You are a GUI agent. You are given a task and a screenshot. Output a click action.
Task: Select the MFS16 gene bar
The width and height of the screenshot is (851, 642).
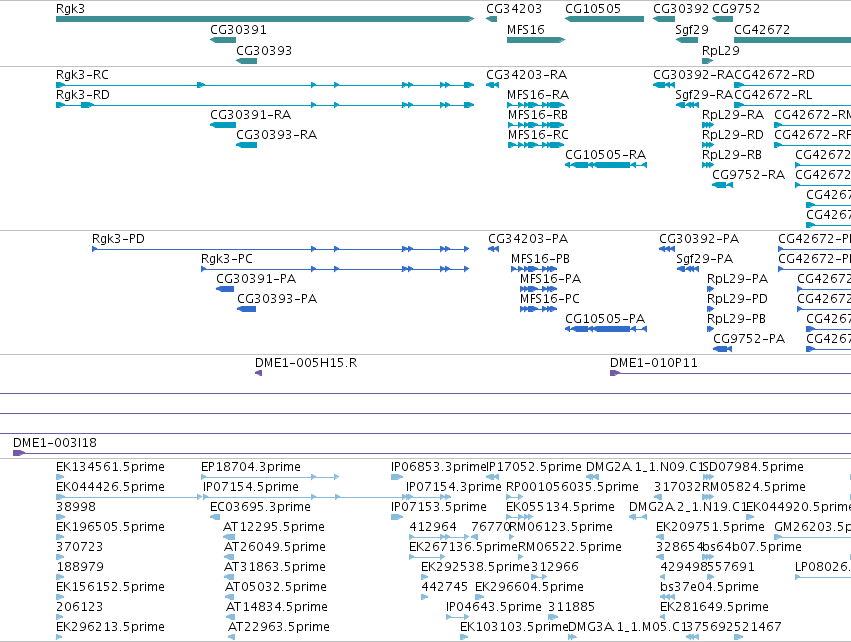(536, 40)
